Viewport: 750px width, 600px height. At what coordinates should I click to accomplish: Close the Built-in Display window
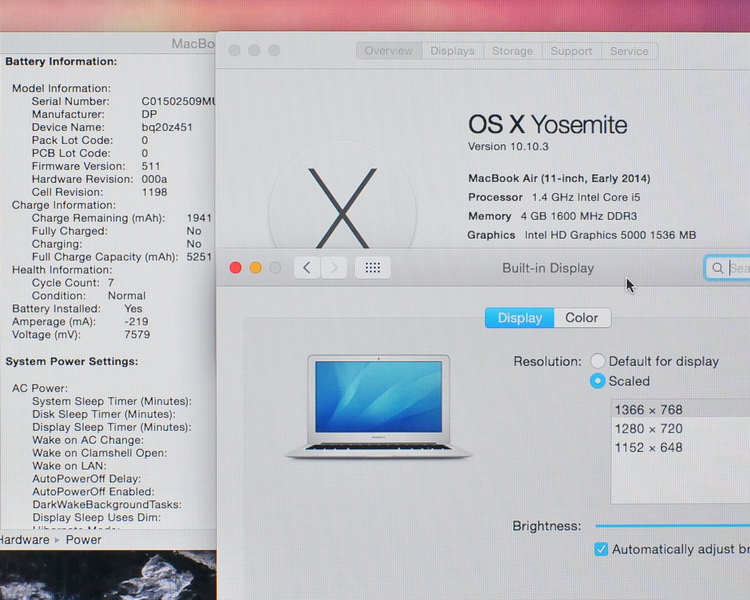tap(235, 267)
